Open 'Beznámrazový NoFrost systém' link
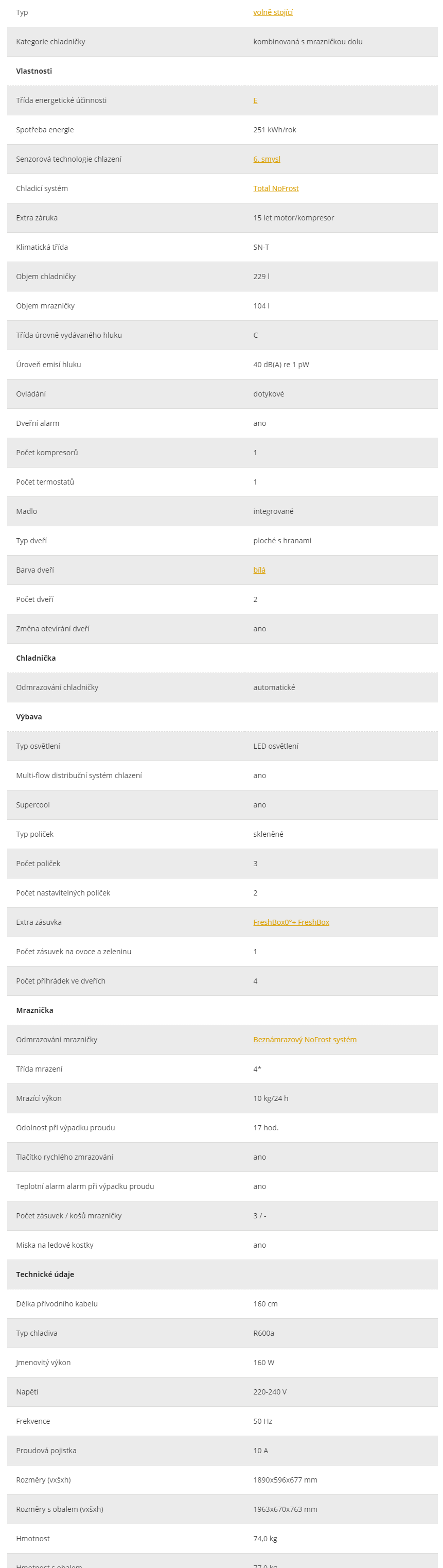This screenshot has width=443, height=1568. [x=305, y=1040]
